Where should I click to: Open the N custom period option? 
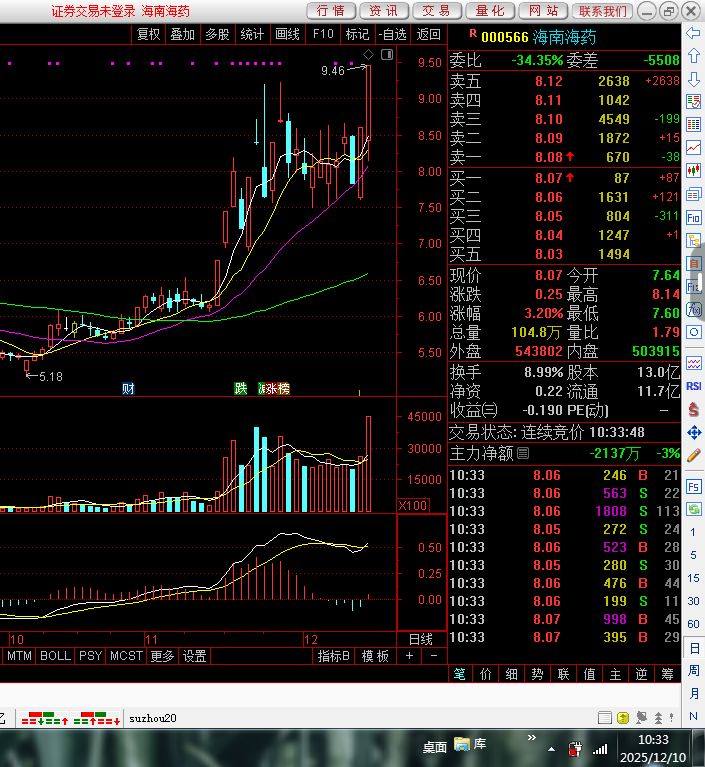pos(693,716)
